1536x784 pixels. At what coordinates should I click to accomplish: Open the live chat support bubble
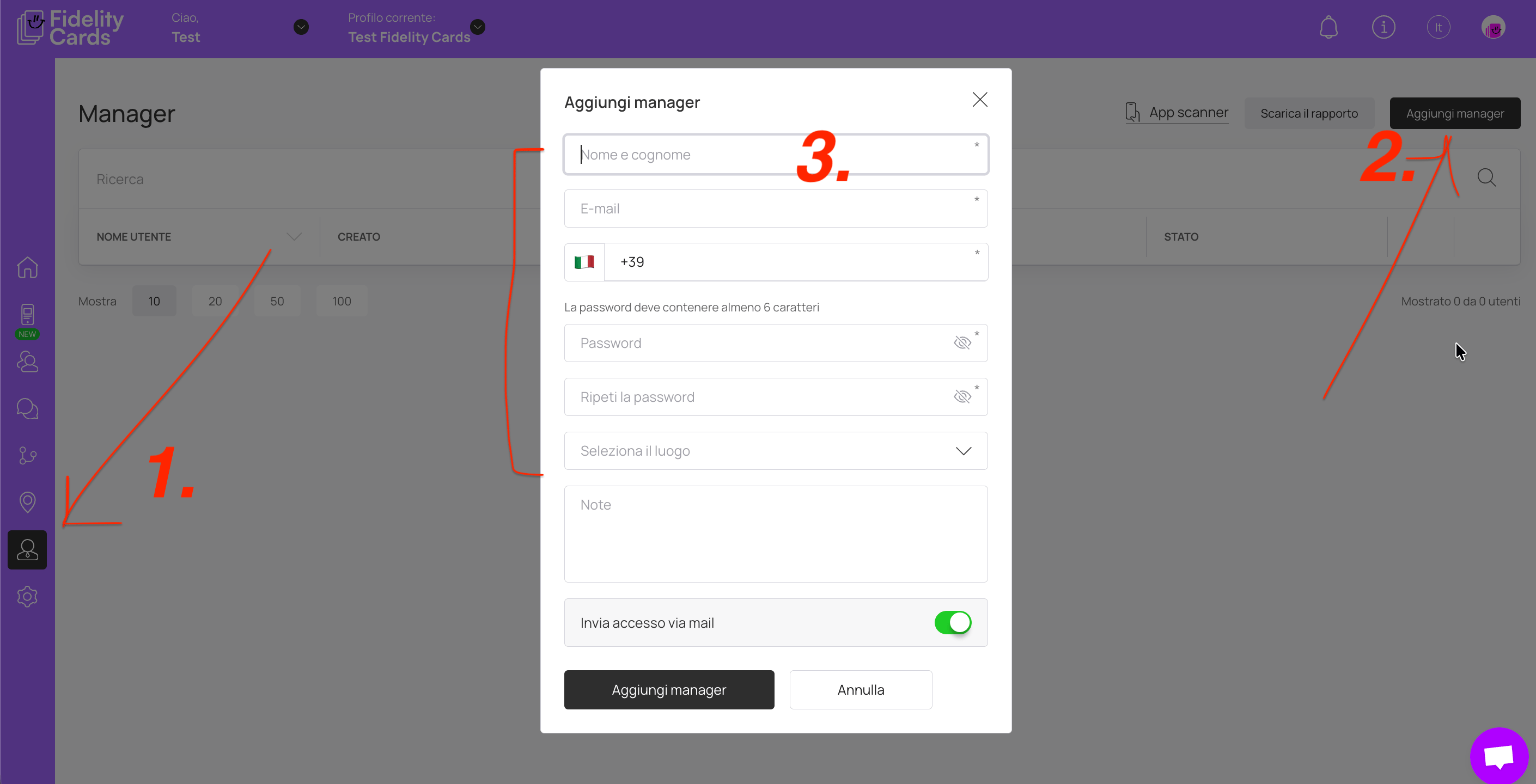tap(1498, 755)
